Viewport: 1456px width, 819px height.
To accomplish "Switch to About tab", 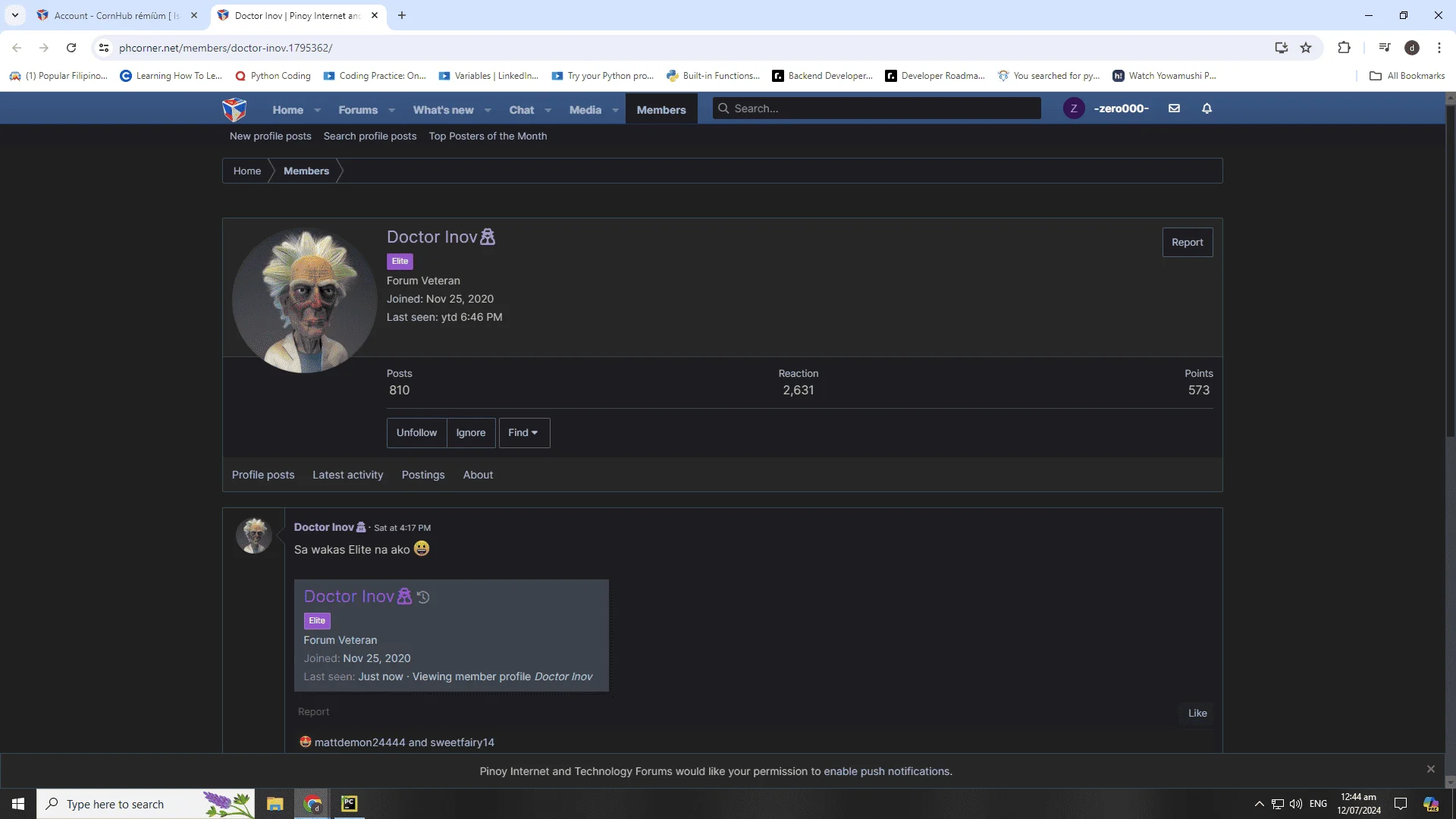I will pos(478,475).
